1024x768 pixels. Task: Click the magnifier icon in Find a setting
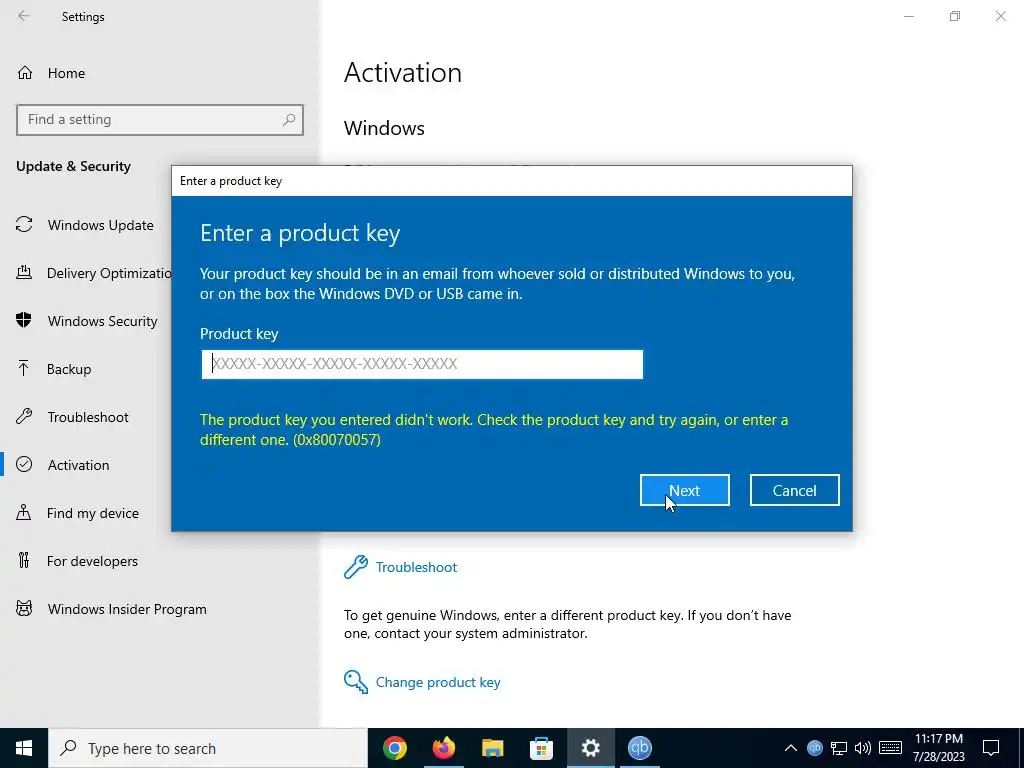(289, 120)
